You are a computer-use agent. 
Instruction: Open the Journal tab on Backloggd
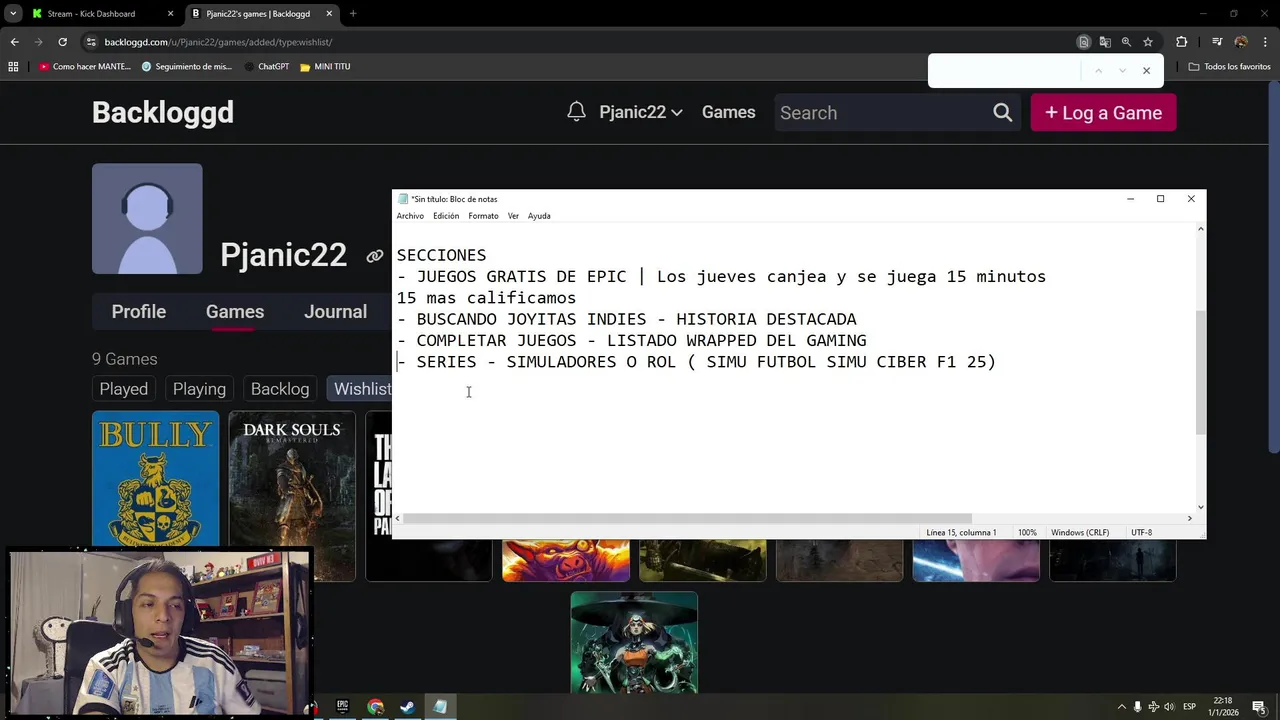coord(335,312)
